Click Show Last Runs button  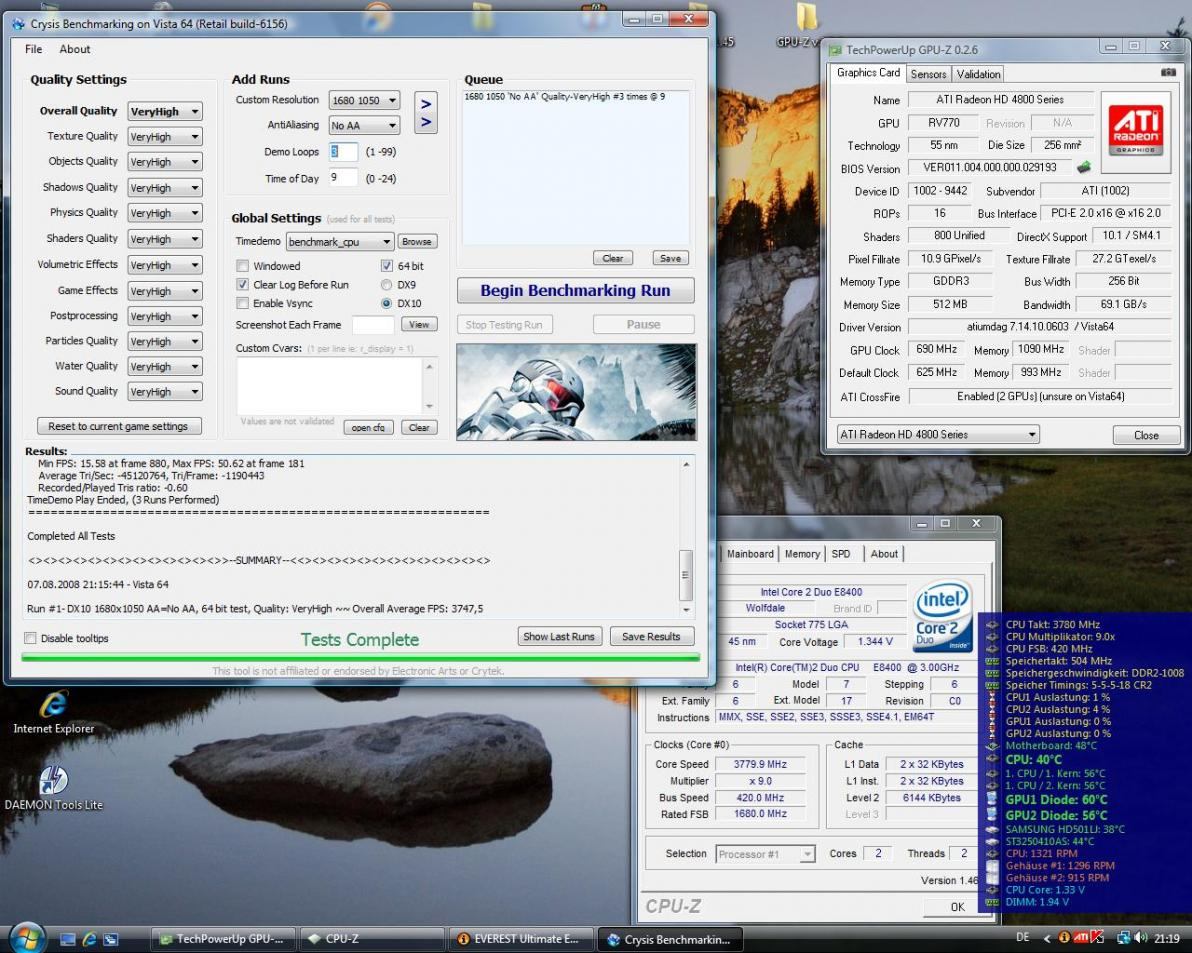(x=559, y=637)
